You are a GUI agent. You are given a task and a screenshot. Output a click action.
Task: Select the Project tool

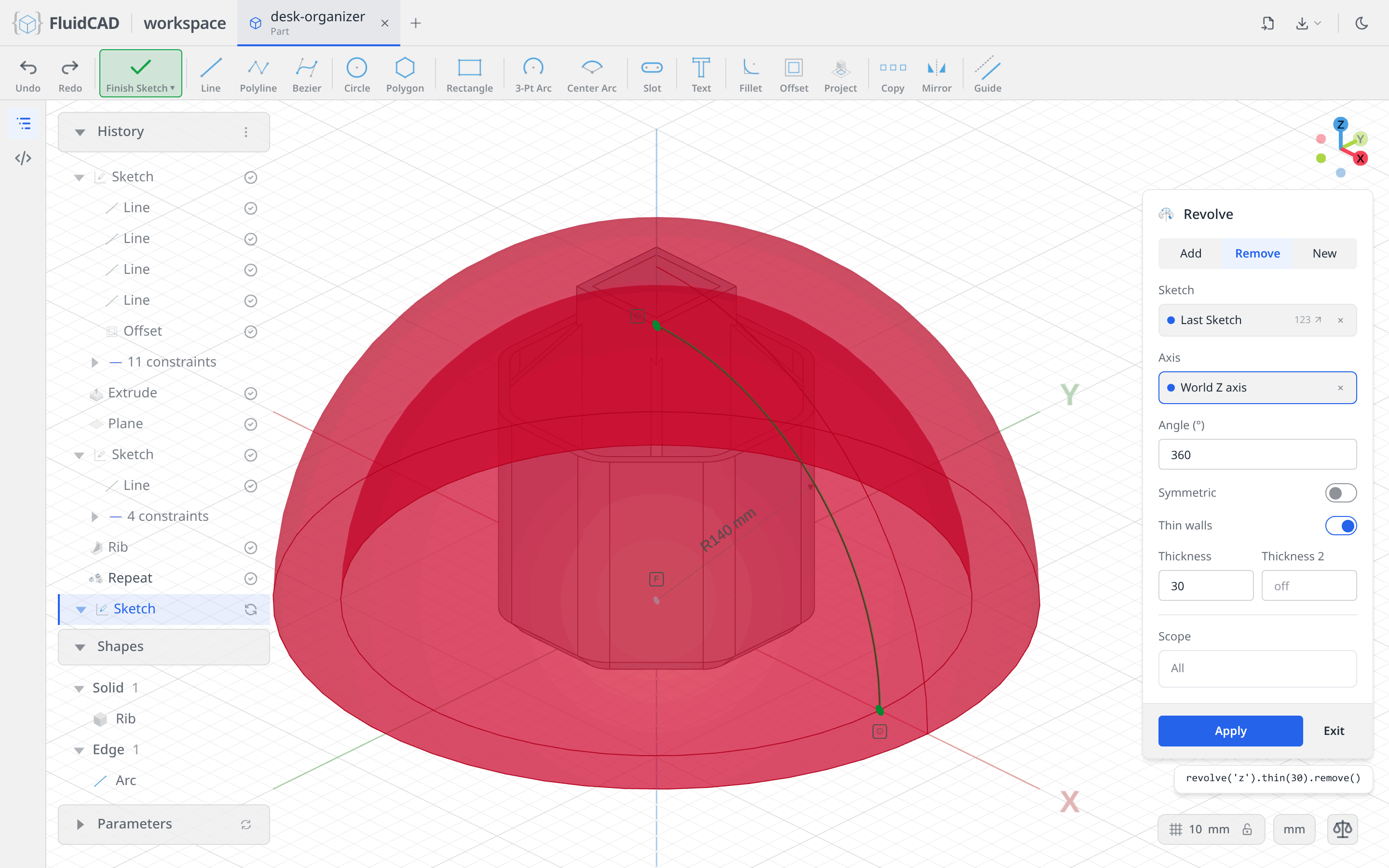840,75
